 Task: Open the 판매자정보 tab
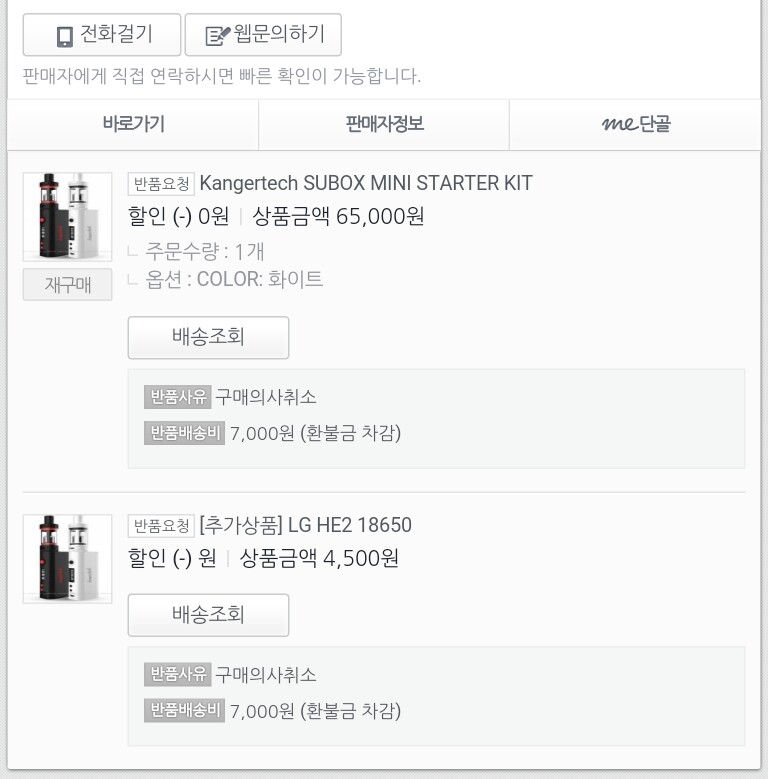[384, 125]
